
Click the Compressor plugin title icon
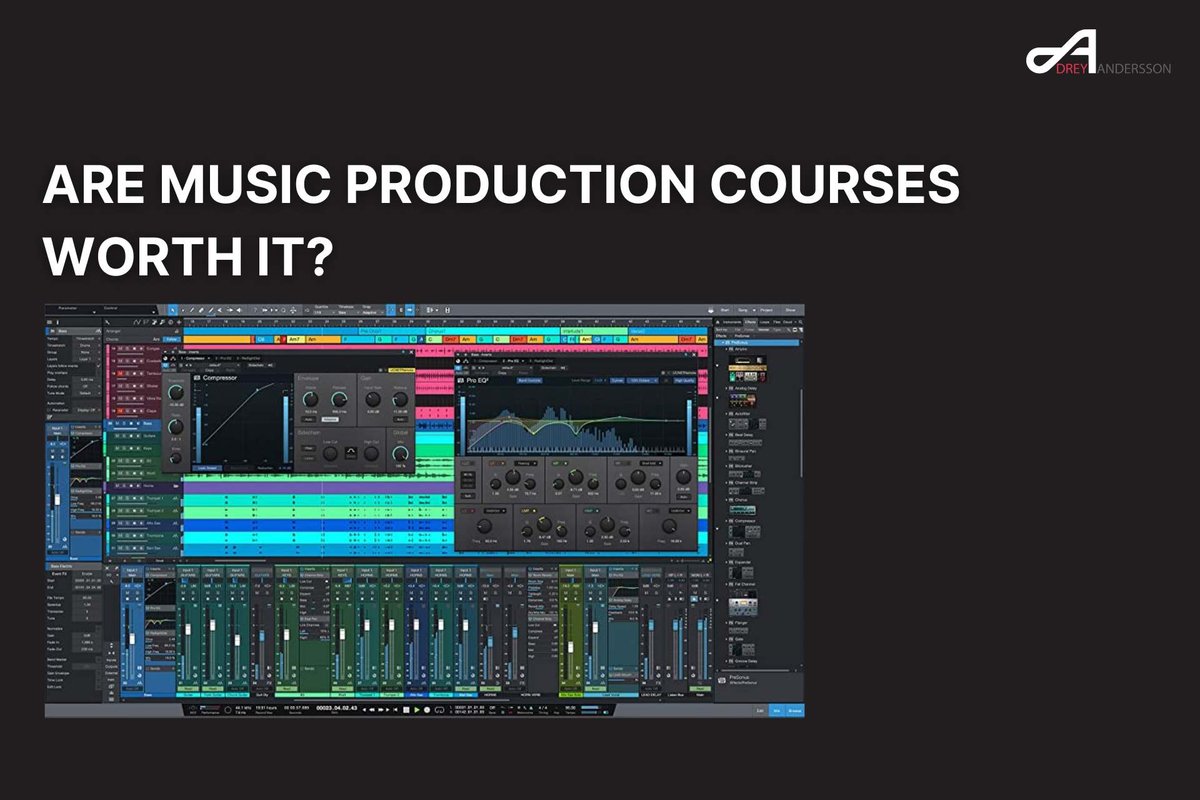197,378
